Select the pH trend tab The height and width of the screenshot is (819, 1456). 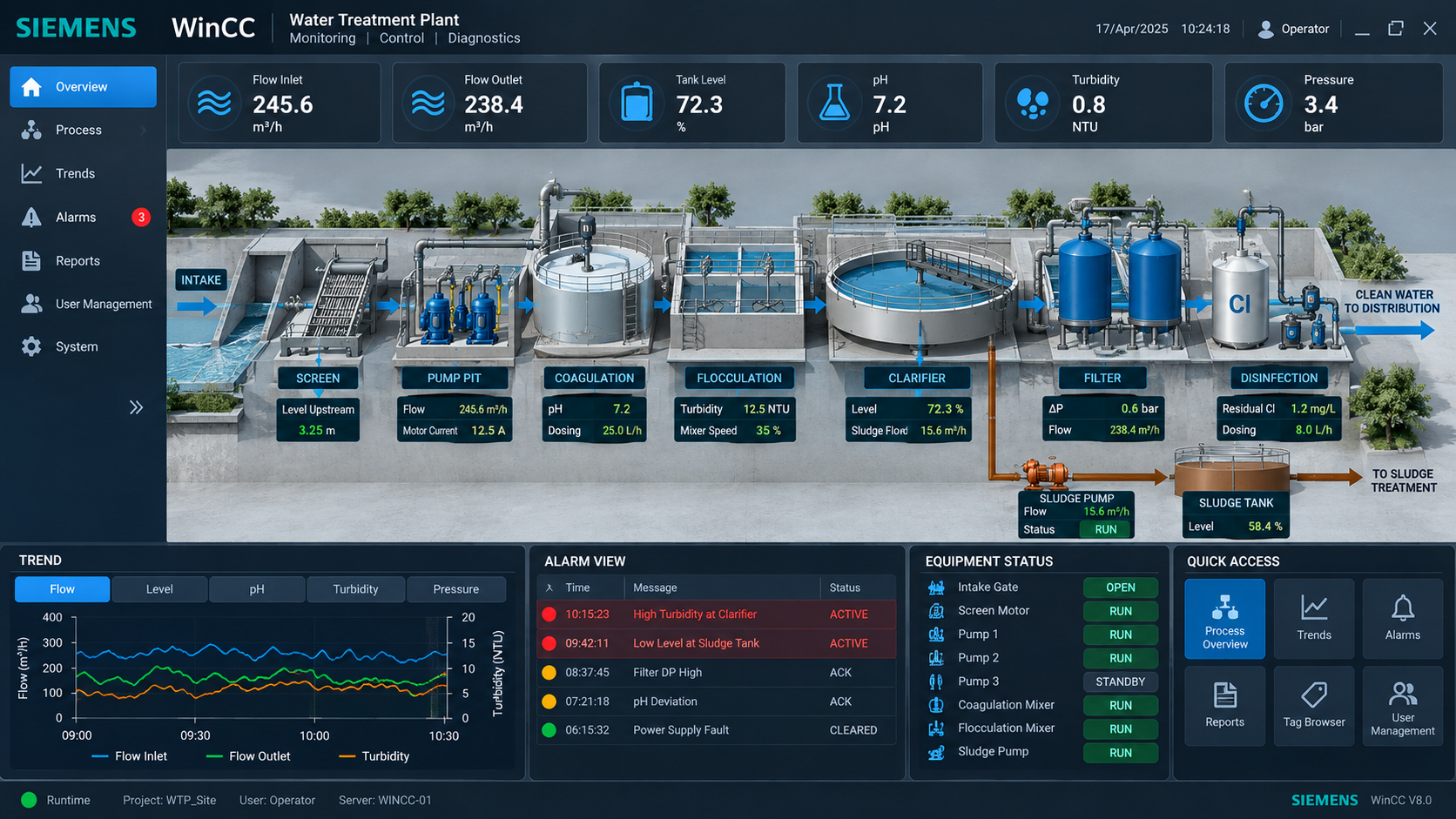pyautogui.click(x=257, y=589)
